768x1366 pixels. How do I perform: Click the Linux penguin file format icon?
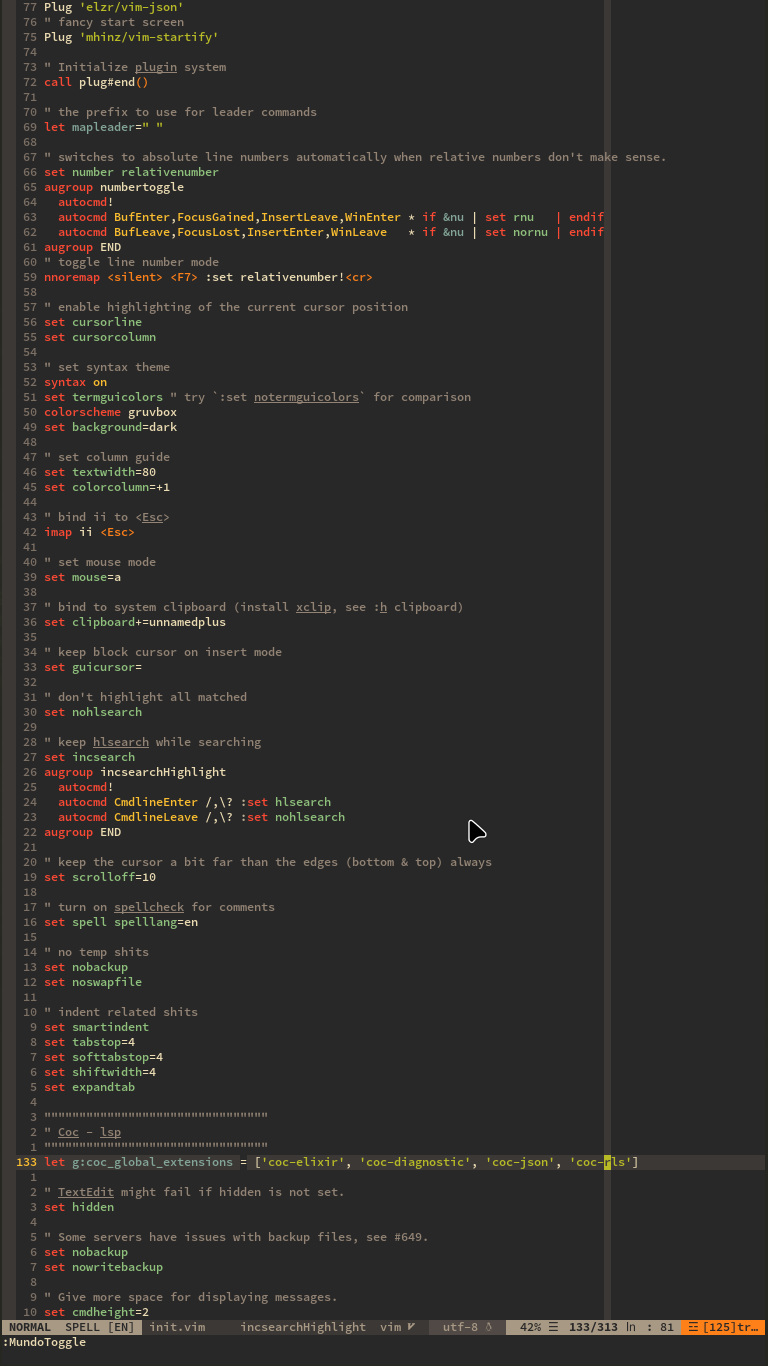[x=489, y=1327]
